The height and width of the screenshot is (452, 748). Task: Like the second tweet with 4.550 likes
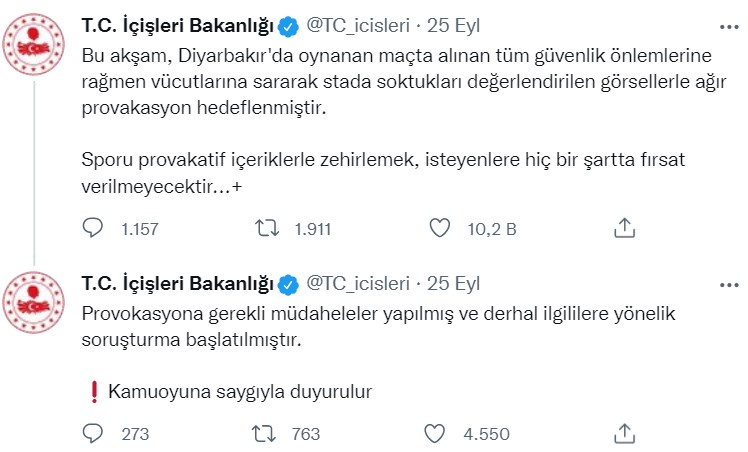(x=435, y=433)
